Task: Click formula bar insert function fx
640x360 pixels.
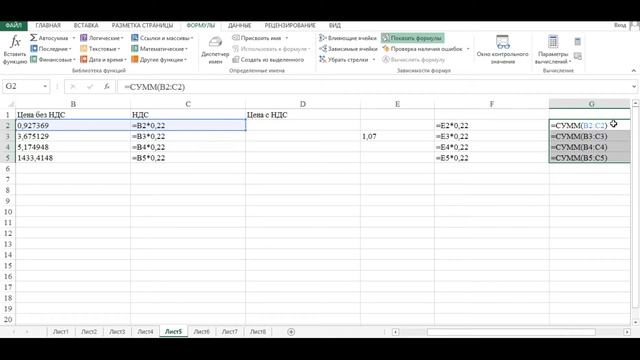Action: (x=107, y=87)
